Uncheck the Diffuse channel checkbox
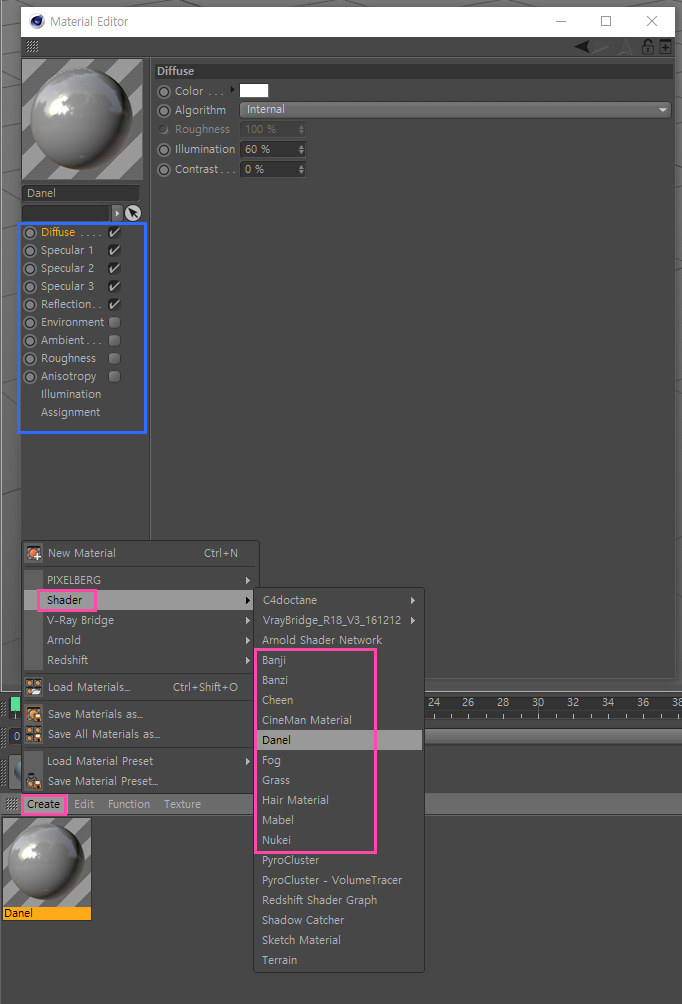682x1004 pixels. point(115,232)
